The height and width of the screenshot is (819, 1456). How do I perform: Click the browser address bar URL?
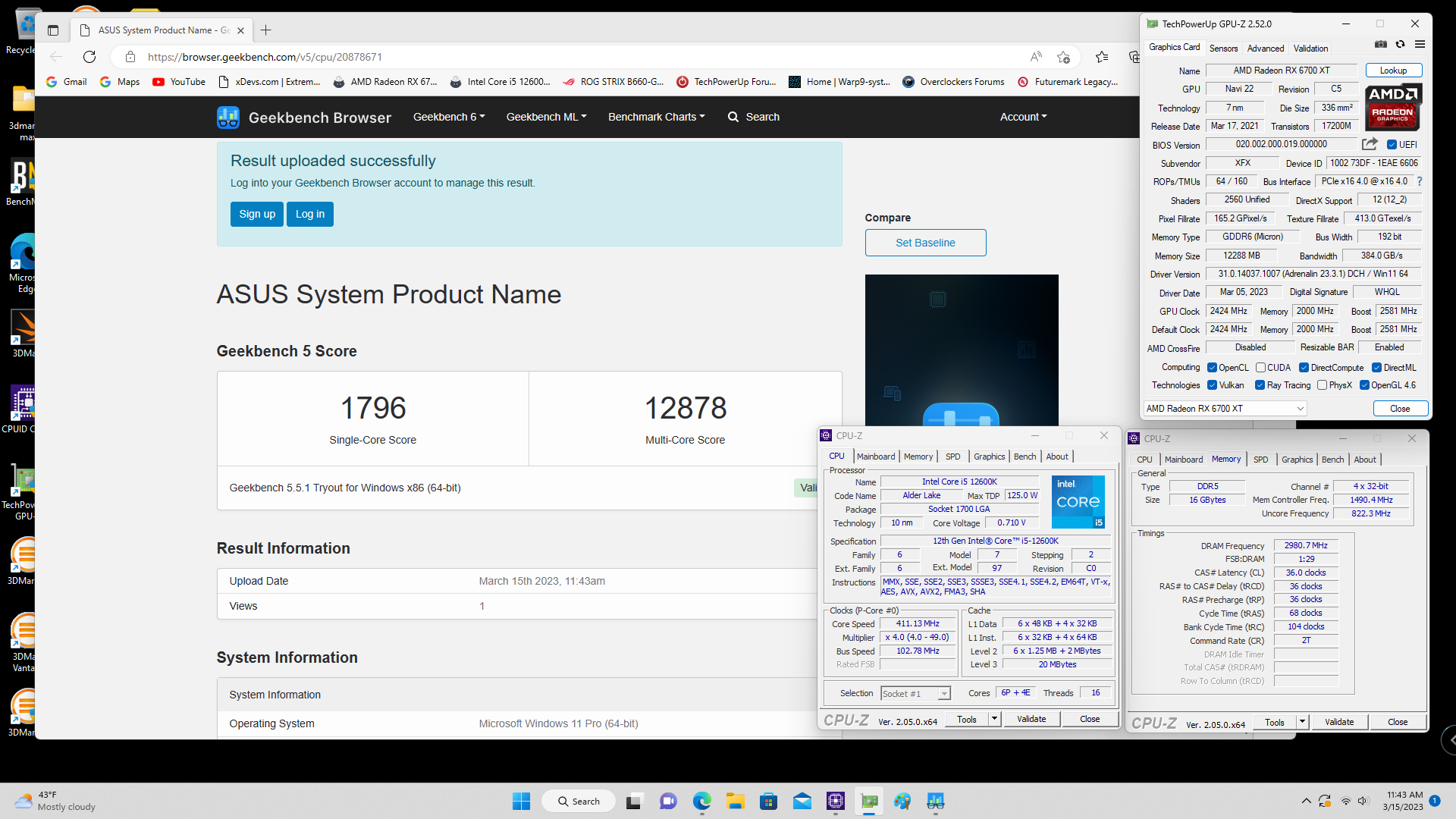(265, 57)
